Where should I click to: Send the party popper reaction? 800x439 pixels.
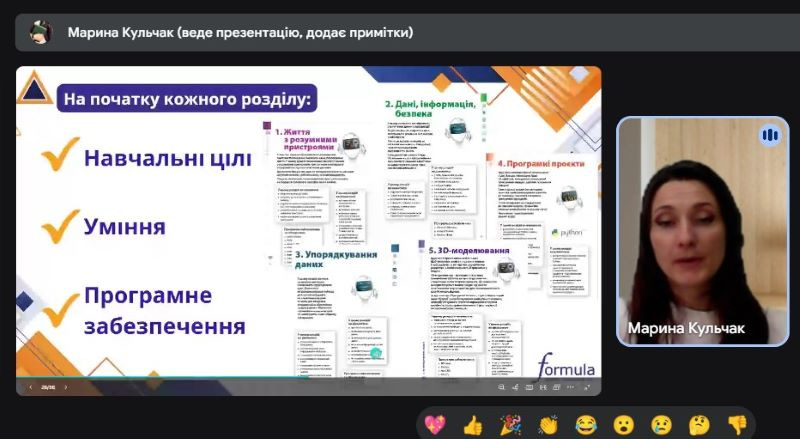tap(511, 424)
